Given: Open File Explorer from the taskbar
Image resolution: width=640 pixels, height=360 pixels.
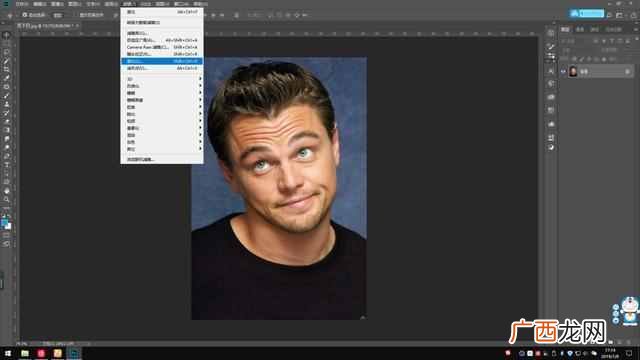Looking at the screenshot, I should pyautogui.click(x=25, y=353).
